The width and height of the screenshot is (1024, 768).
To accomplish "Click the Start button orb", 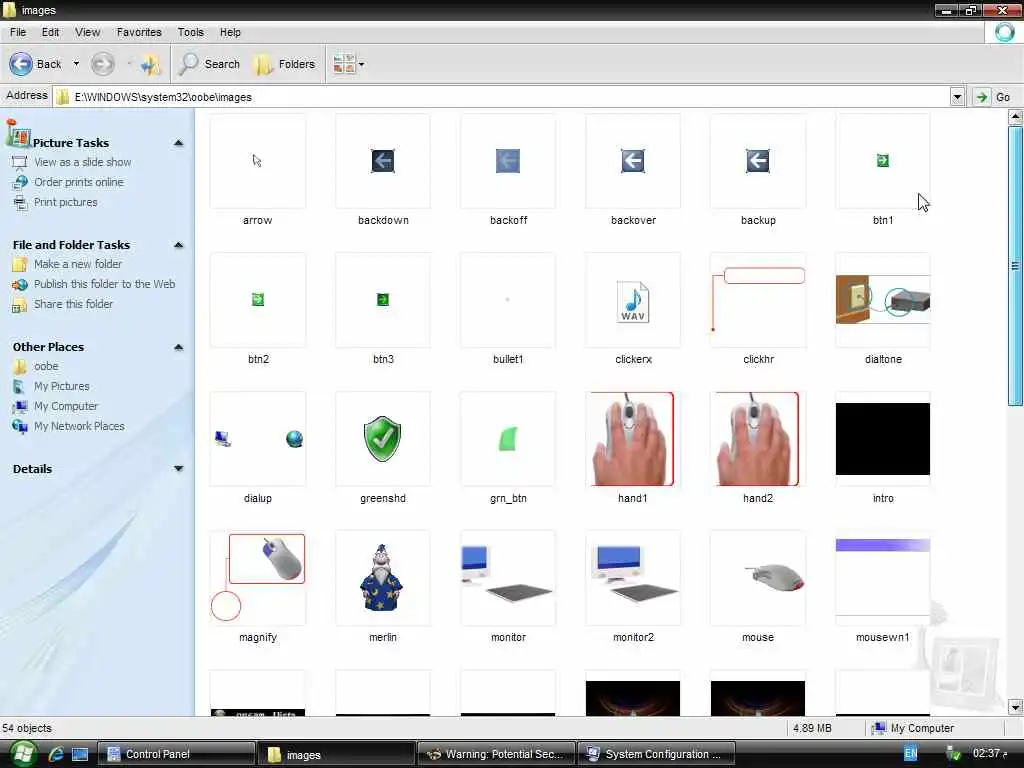I will pyautogui.click(x=22, y=754).
